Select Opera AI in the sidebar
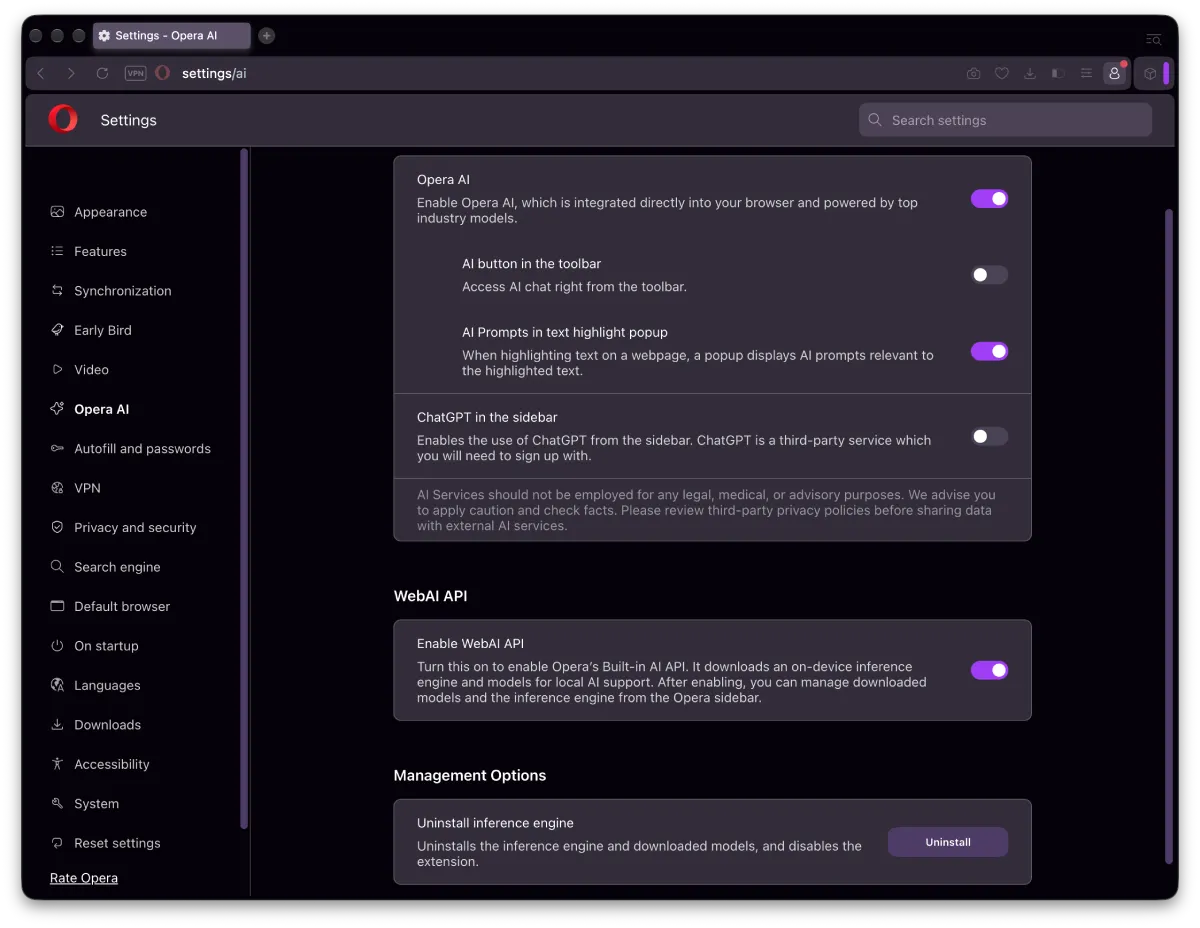The width and height of the screenshot is (1200, 928). (101, 409)
